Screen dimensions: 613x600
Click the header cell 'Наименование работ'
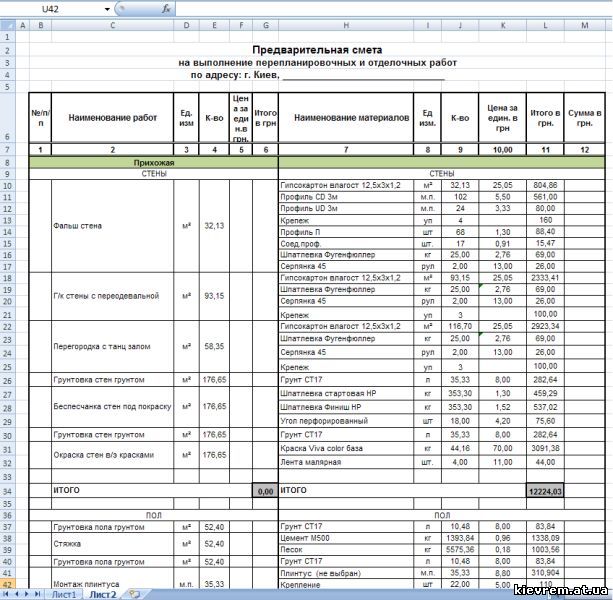click(113, 118)
